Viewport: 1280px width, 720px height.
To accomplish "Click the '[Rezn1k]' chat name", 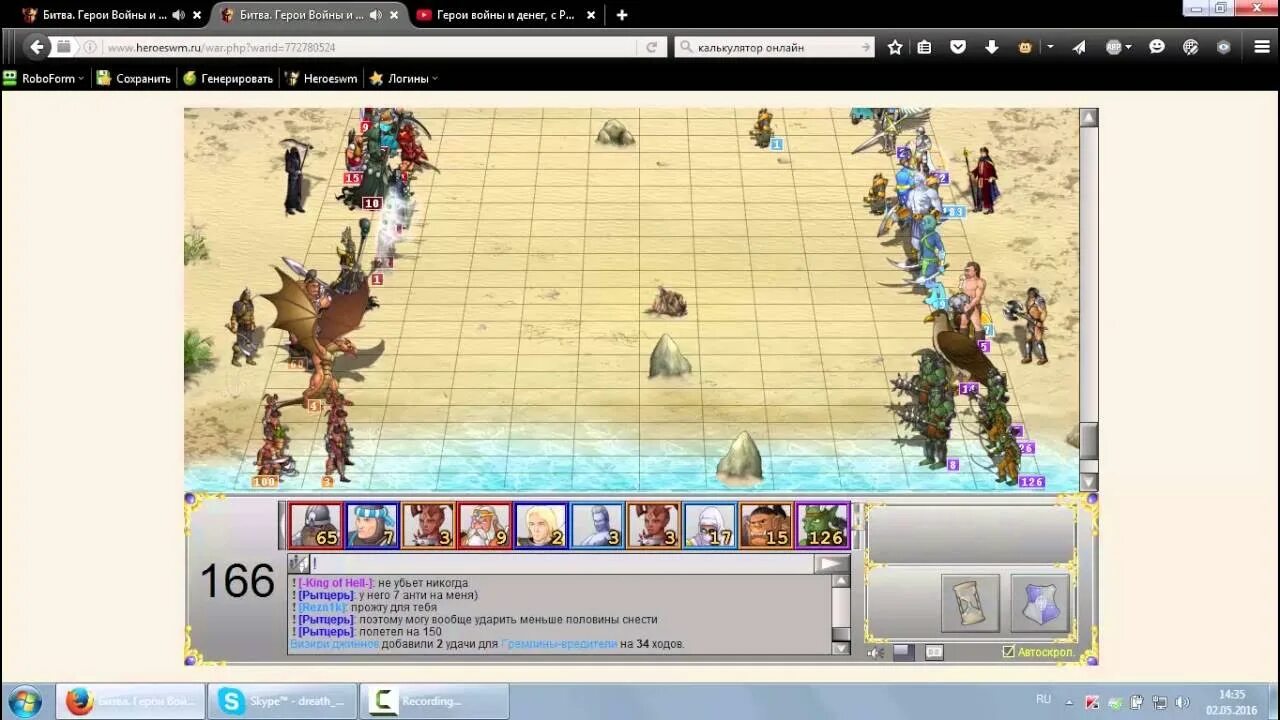I will [x=323, y=607].
